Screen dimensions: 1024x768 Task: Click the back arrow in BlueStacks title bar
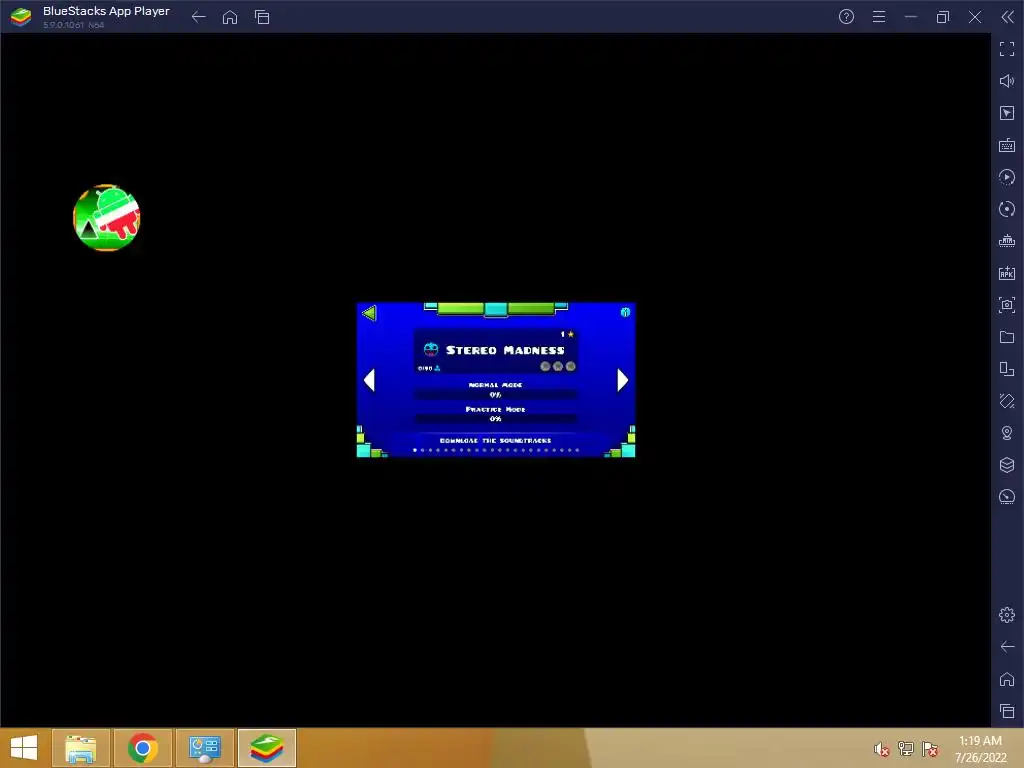199,17
